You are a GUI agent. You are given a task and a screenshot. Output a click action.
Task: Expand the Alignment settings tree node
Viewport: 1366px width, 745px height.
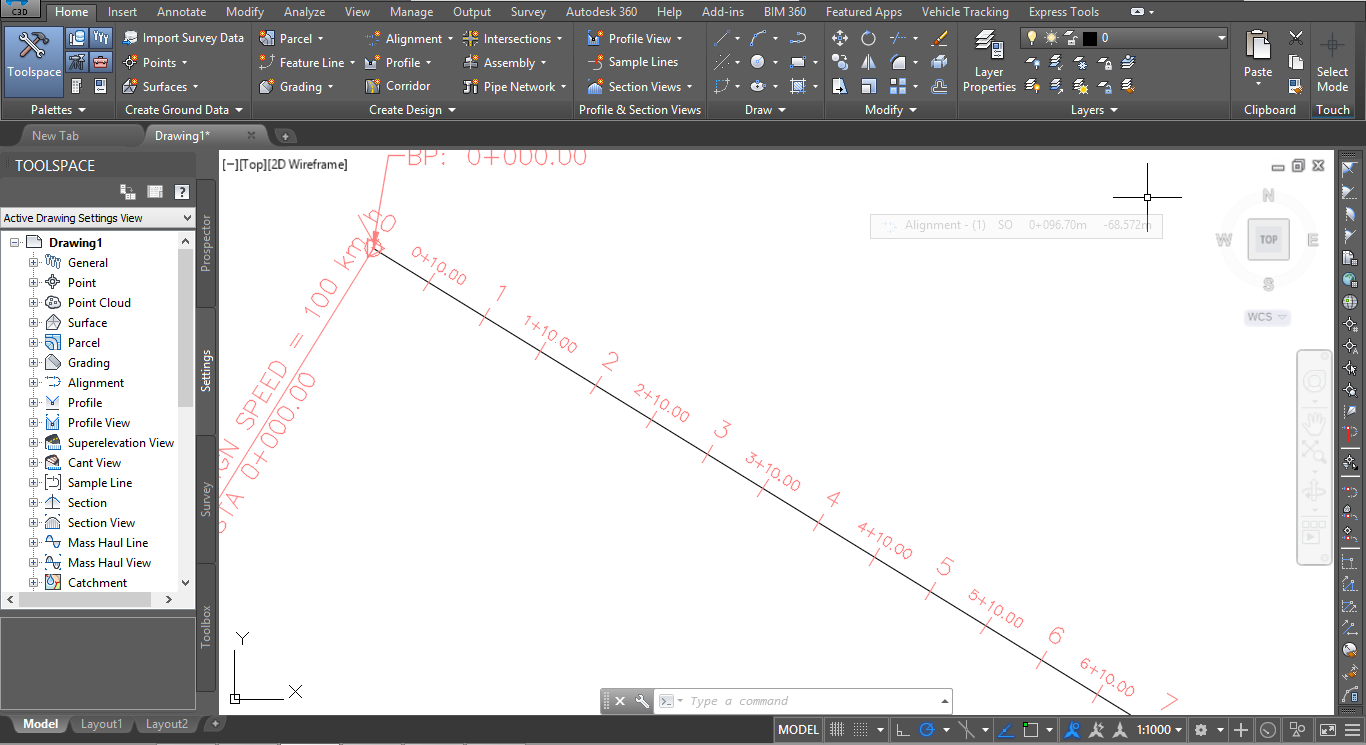pyautogui.click(x=34, y=383)
